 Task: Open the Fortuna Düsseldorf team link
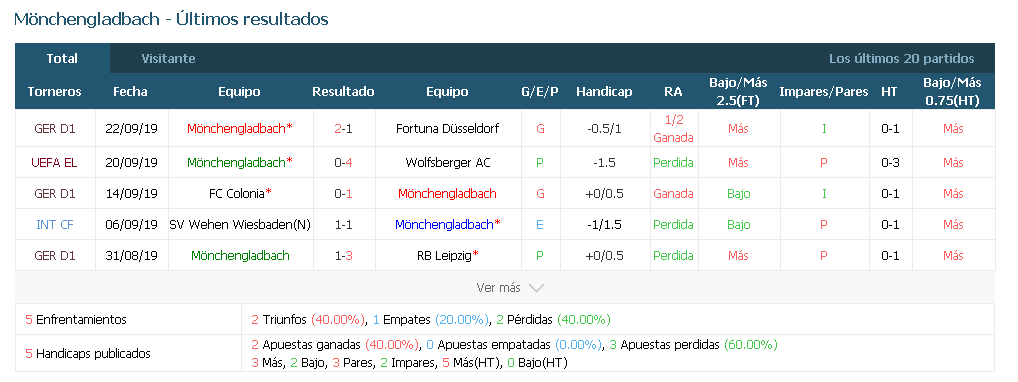(x=447, y=129)
